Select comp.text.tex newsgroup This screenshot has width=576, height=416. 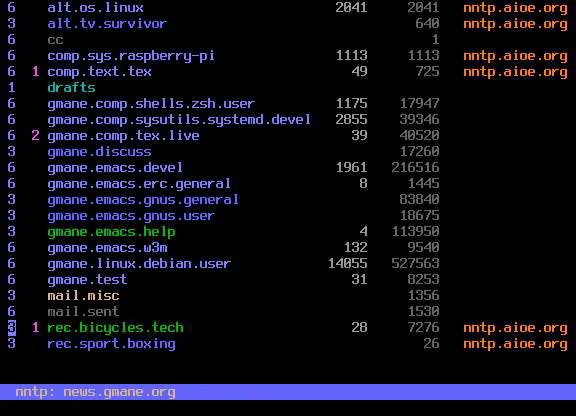[x=99, y=72]
